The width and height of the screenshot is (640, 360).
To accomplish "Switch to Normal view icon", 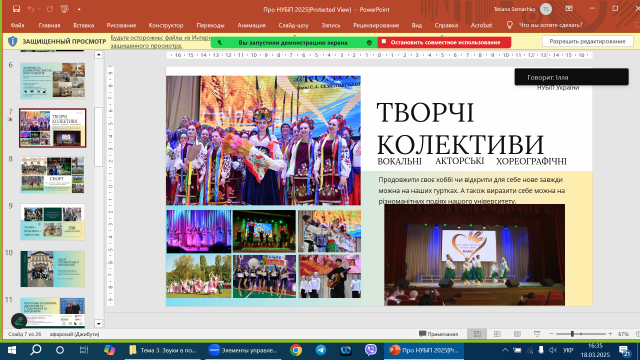I will [x=477, y=334].
